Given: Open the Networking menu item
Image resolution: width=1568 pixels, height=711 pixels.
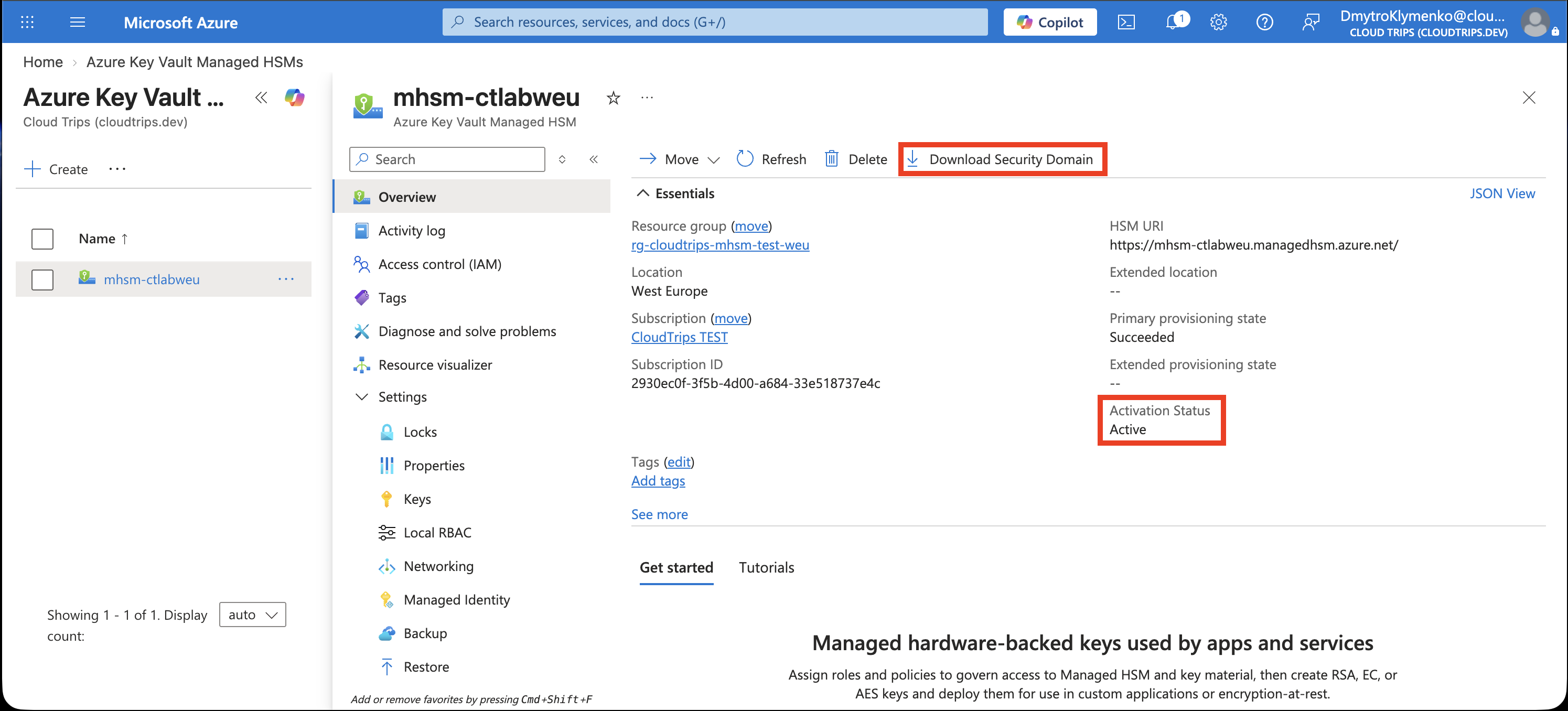Looking at the screenshot, I should point(438,566).
